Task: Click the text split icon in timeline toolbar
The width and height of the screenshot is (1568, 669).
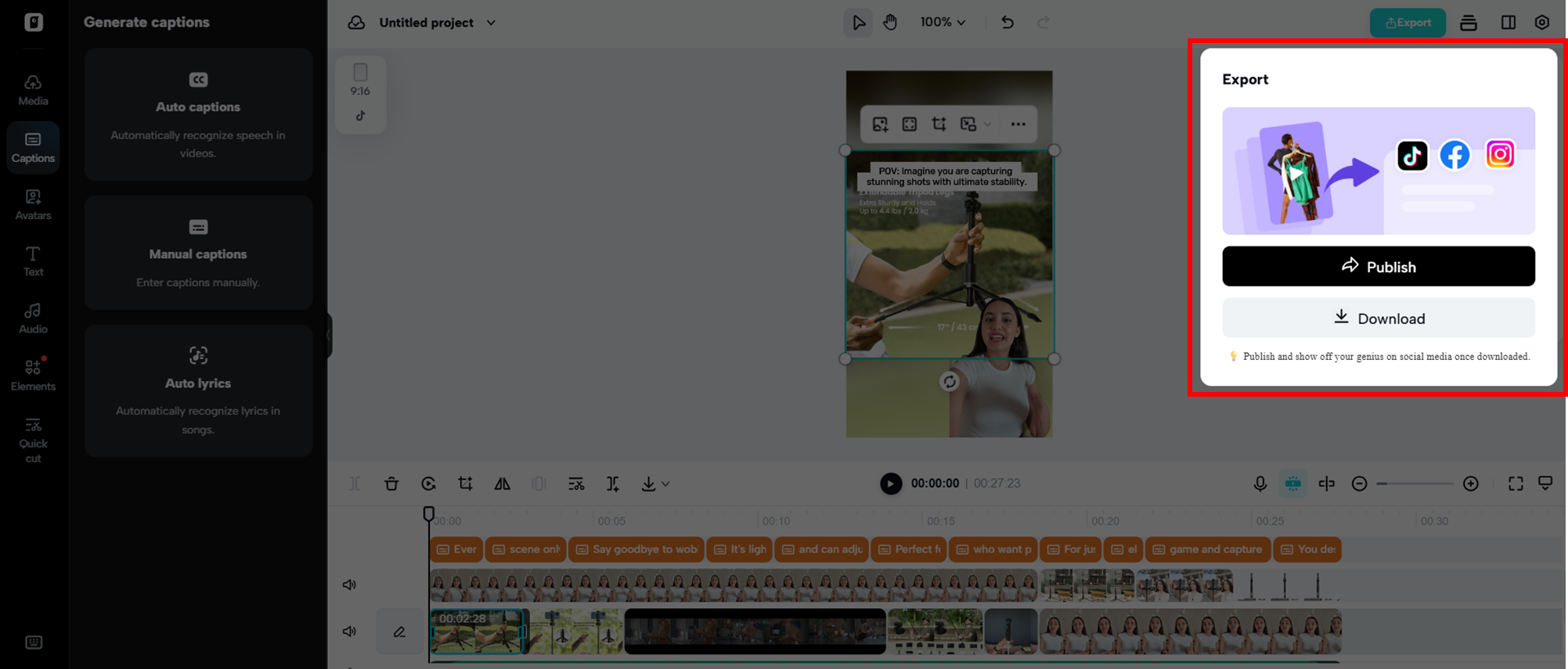Action: 613,484
